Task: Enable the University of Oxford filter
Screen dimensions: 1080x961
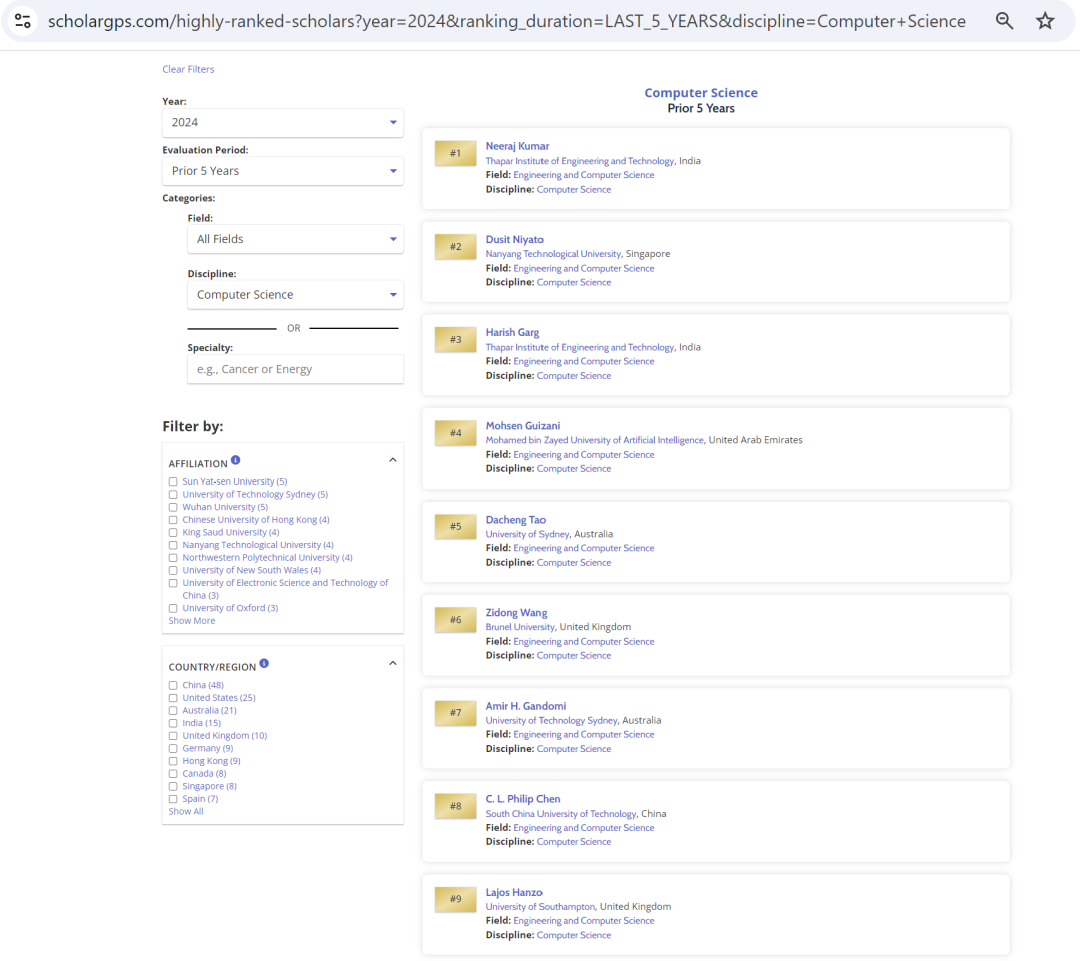Action: (173, 608)
